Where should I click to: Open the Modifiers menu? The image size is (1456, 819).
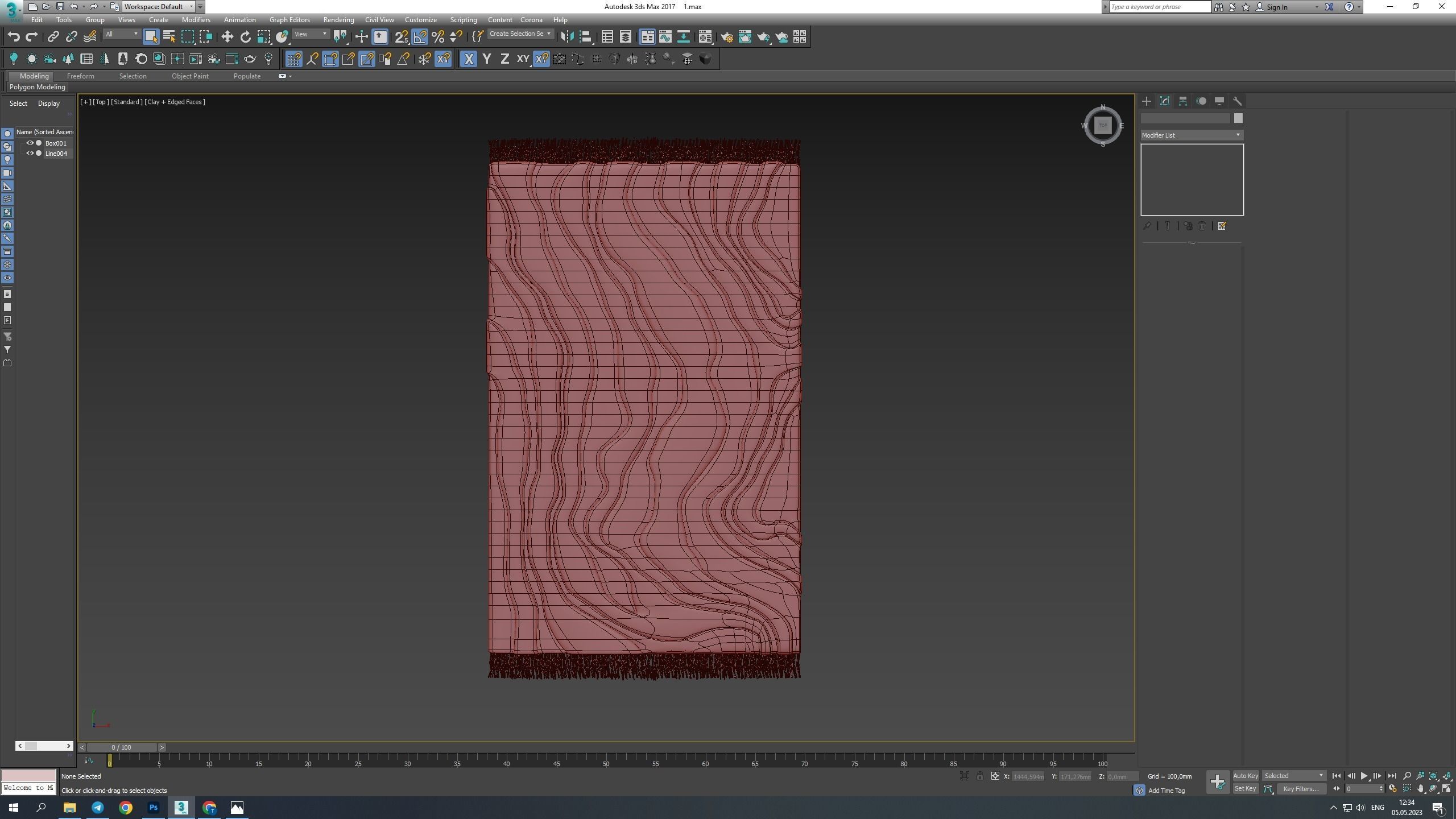tap(196, 20)
